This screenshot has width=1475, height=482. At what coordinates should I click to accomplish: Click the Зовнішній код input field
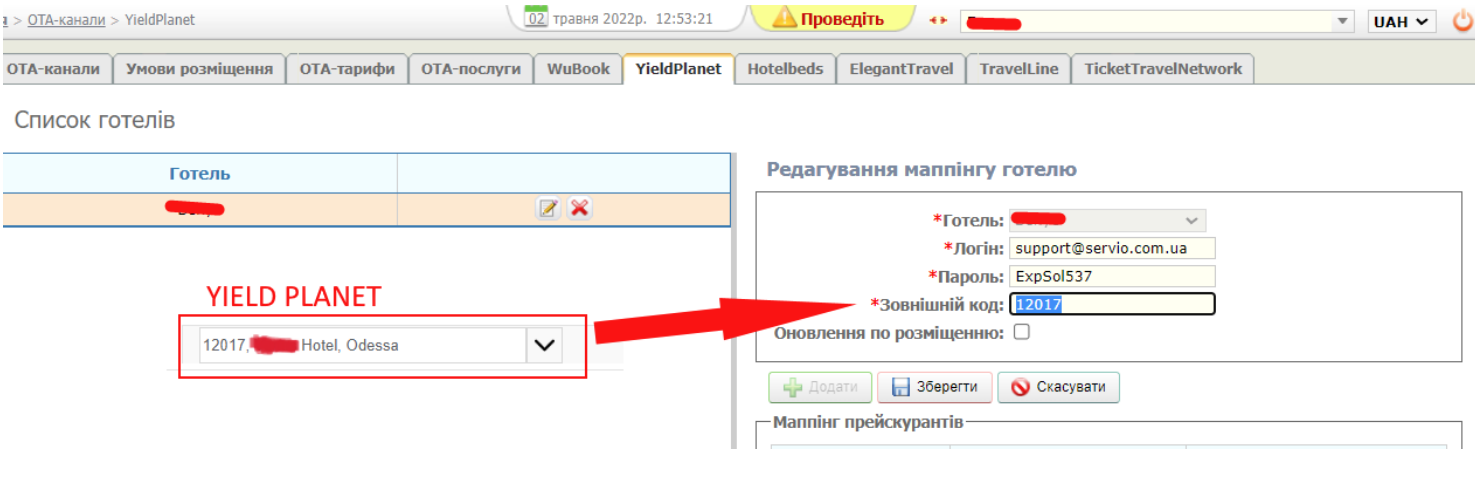tap(1111, 304)
